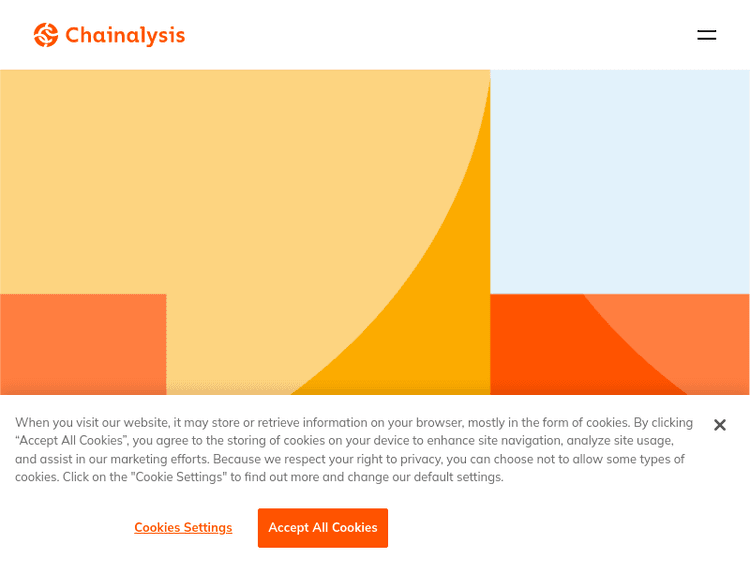Click the Chainalysis swirl logo icon
The image size is (750, 563).
[46, 35]
